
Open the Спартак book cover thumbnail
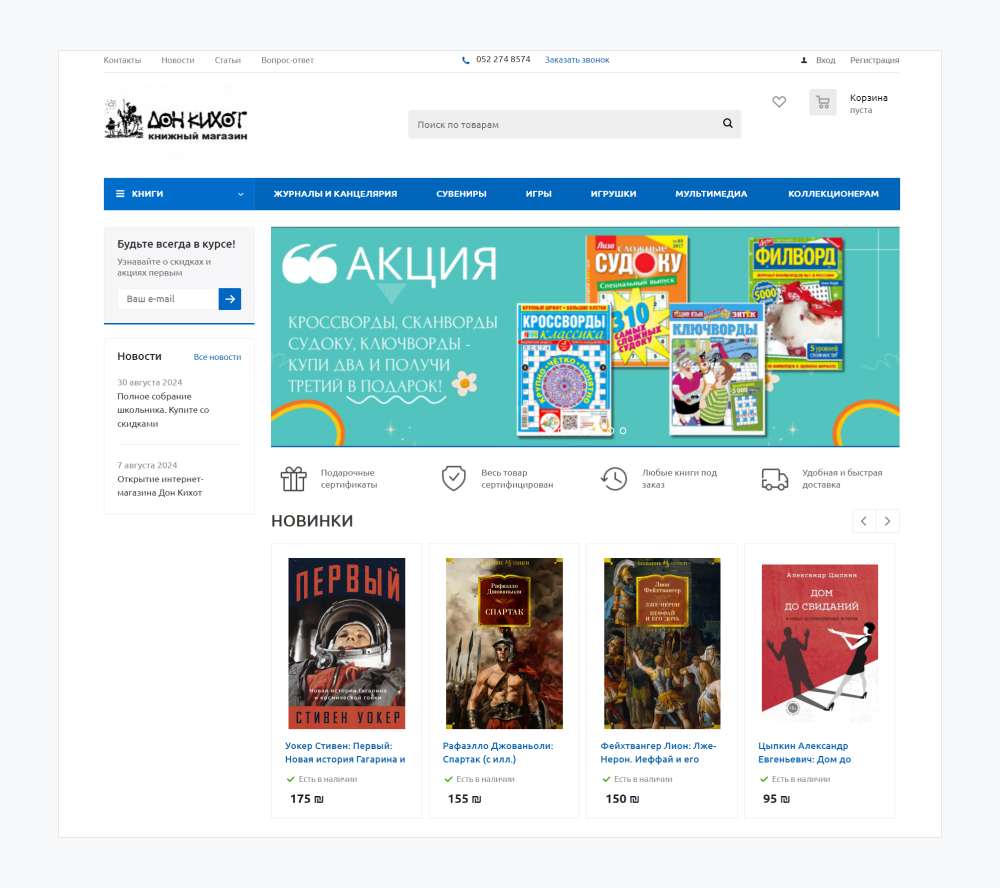[x=504, y=643]
